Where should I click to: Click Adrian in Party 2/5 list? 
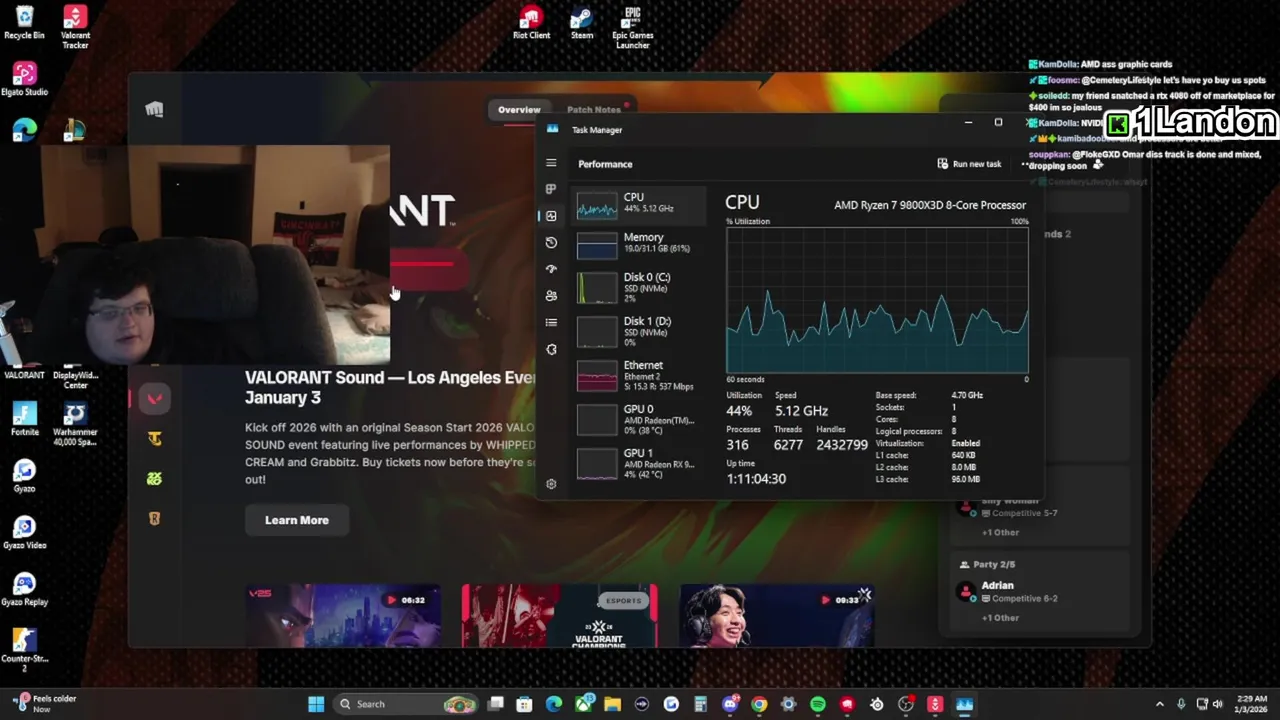pyautogui.click(x=997, y=585)
